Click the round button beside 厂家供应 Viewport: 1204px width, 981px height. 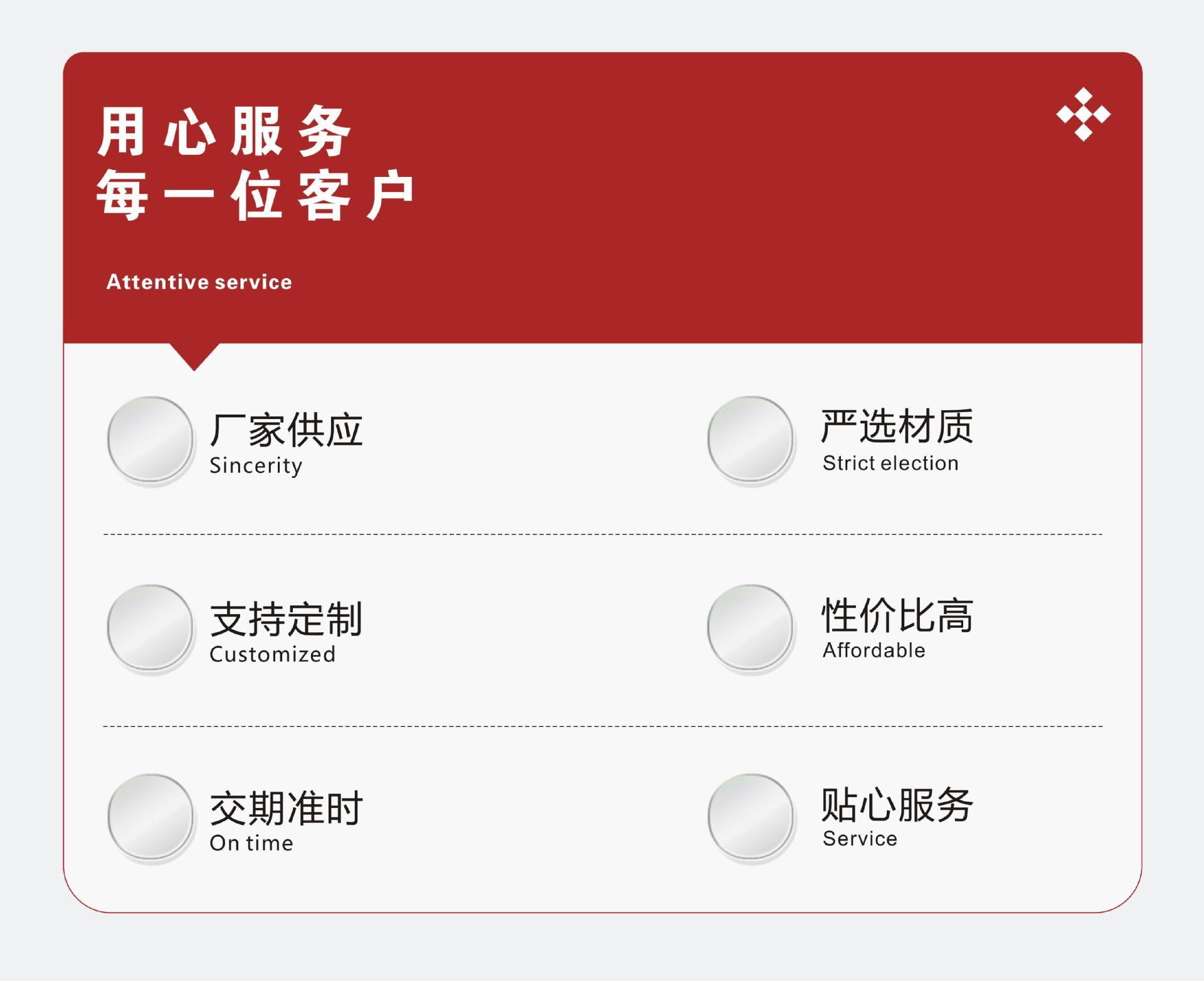coord(150,440)
